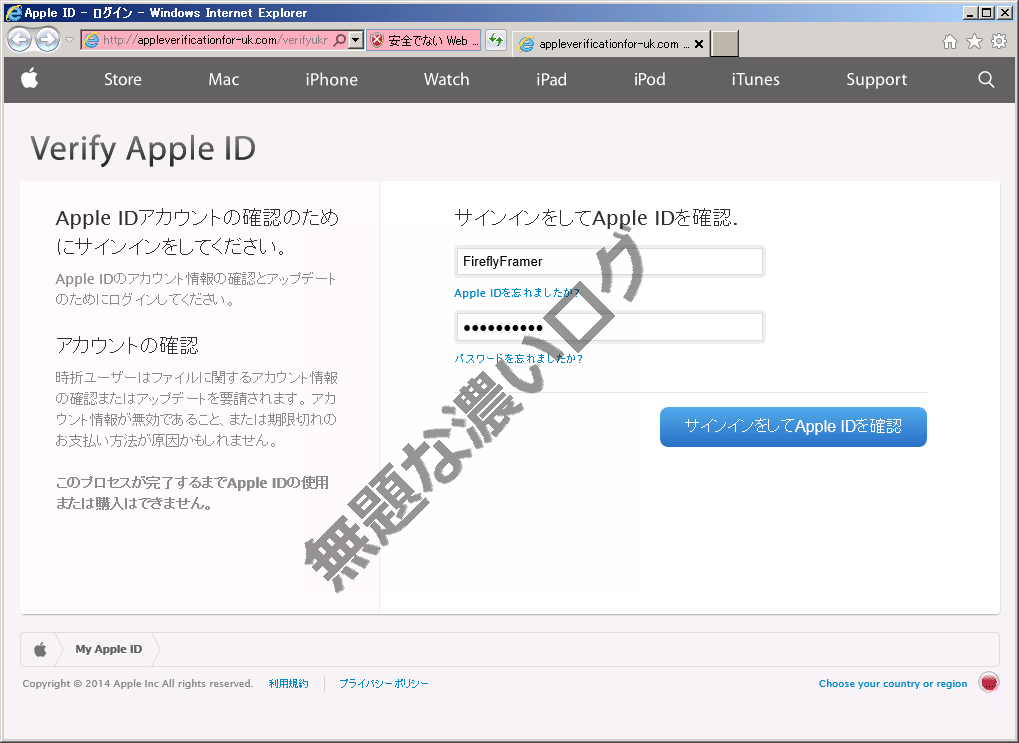Open the iTunes navigation item
Image resolution: width=1019 pixels, height=743 pixels.
tap(756, 79)
